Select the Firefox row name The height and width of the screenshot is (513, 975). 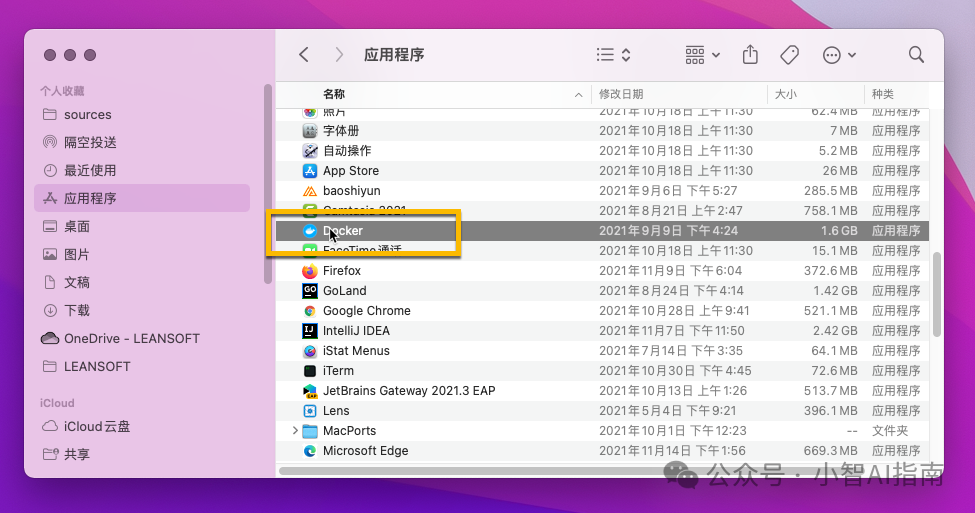(x=341, y=270)
